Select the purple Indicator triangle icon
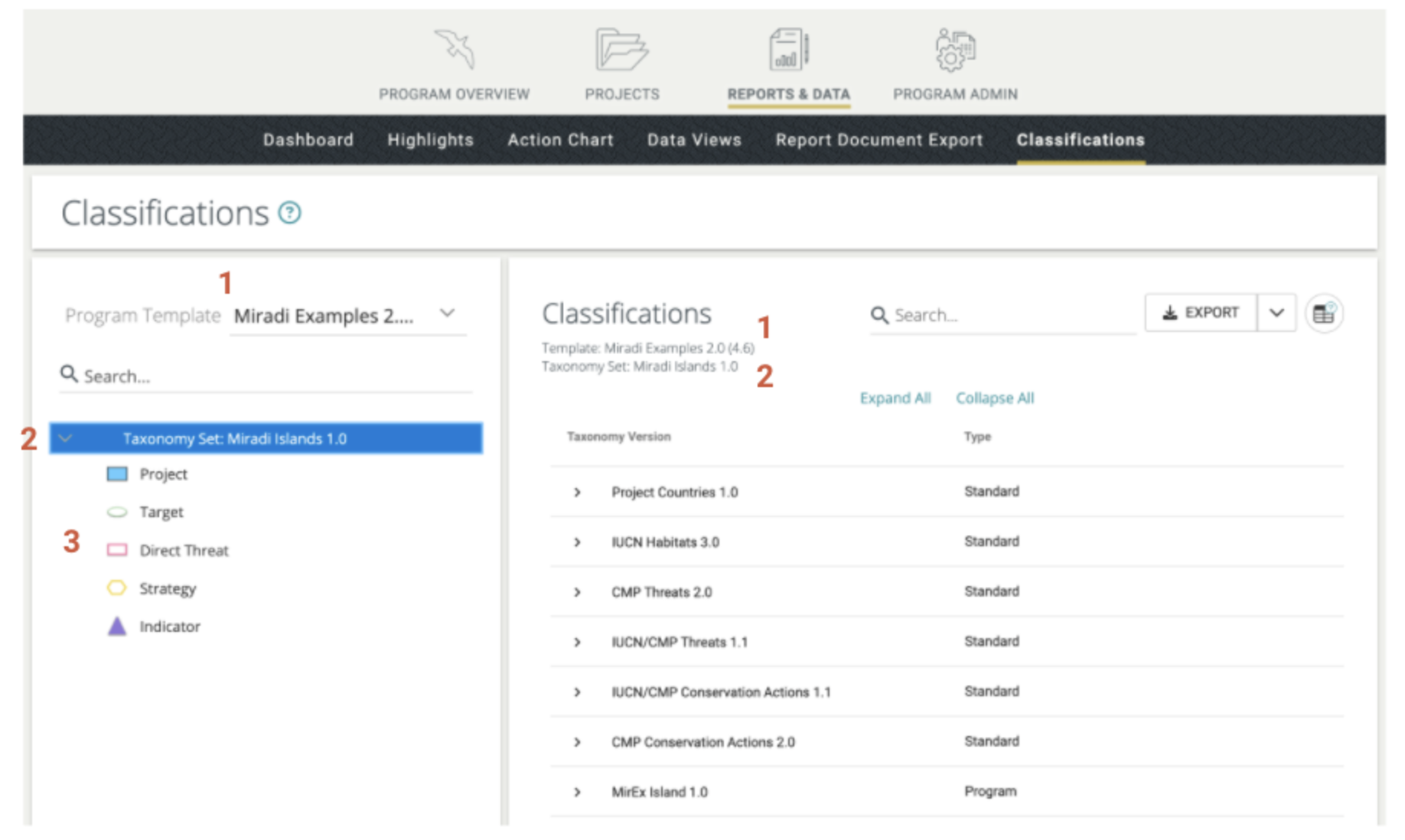1405x840 pixels. coord(116,627)
